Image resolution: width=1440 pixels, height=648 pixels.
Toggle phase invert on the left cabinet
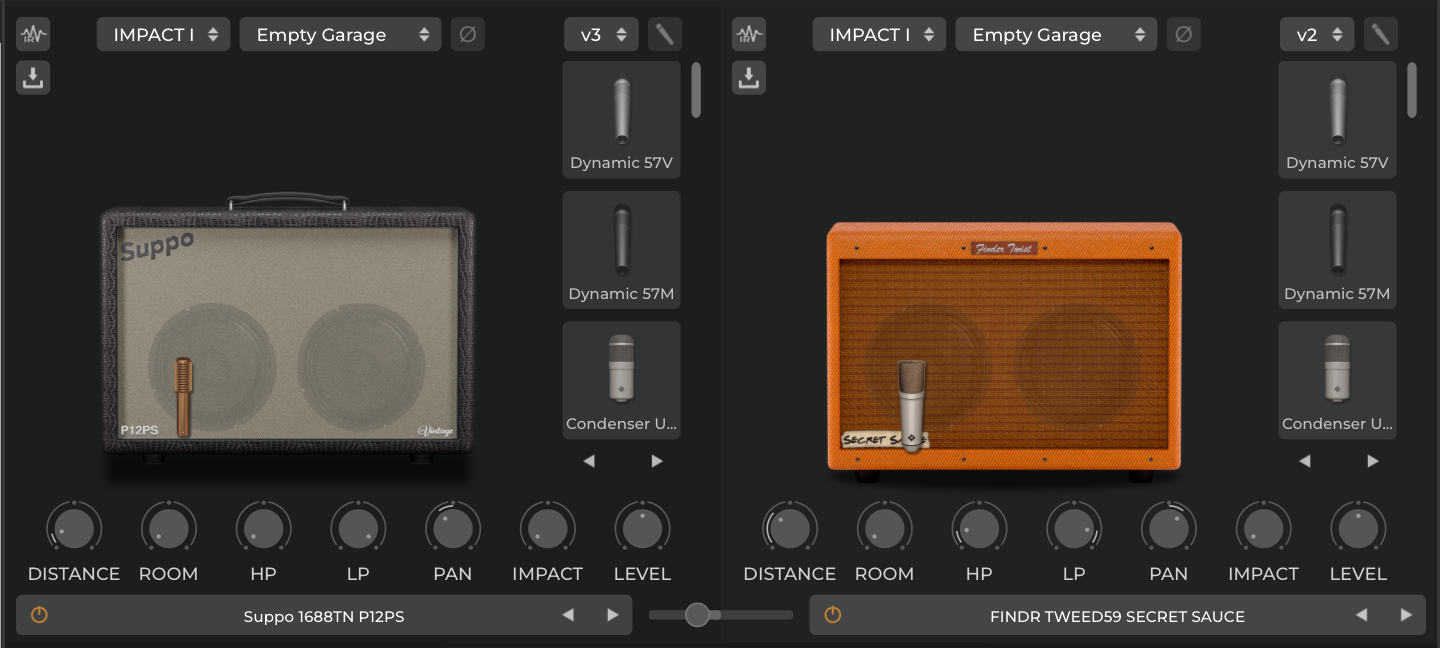[x=467, y=35]
